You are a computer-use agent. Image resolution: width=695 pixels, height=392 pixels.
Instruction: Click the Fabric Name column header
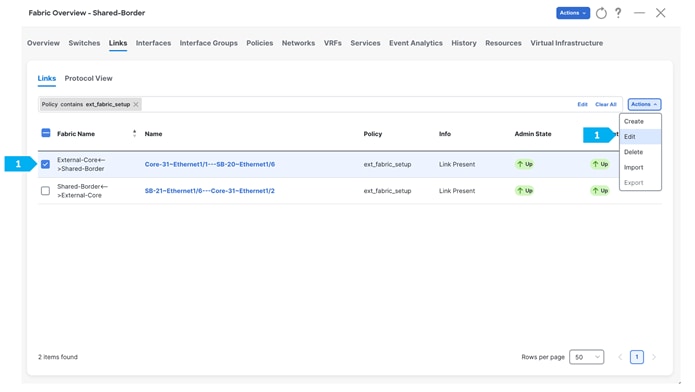pyautogui.click(x=76, y=133)
